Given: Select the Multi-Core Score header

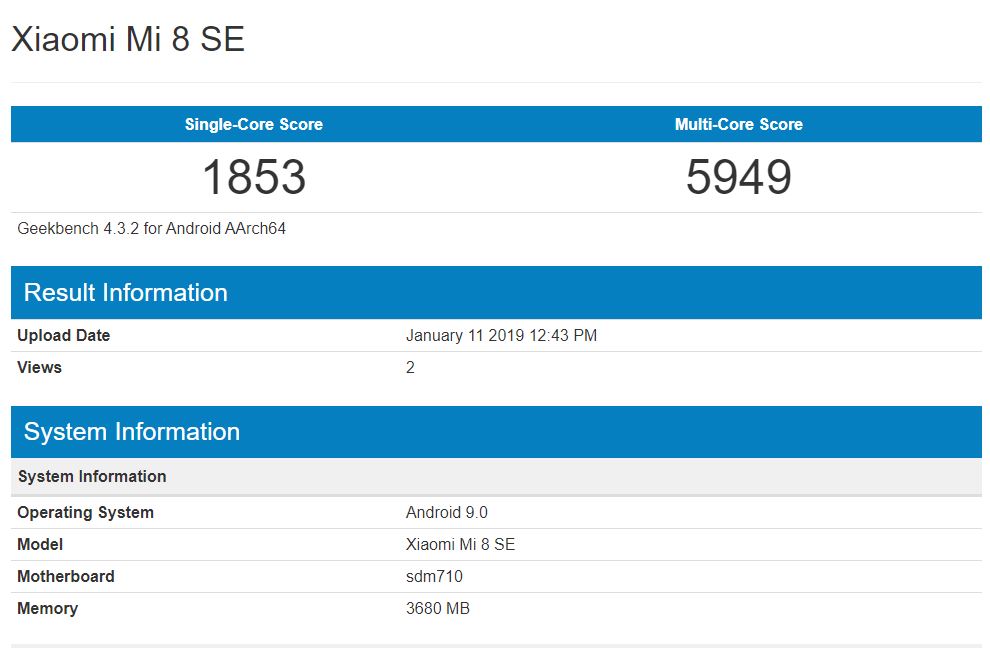Looking at the screenshot, I should pyautogui.click(x=739, y=124).
